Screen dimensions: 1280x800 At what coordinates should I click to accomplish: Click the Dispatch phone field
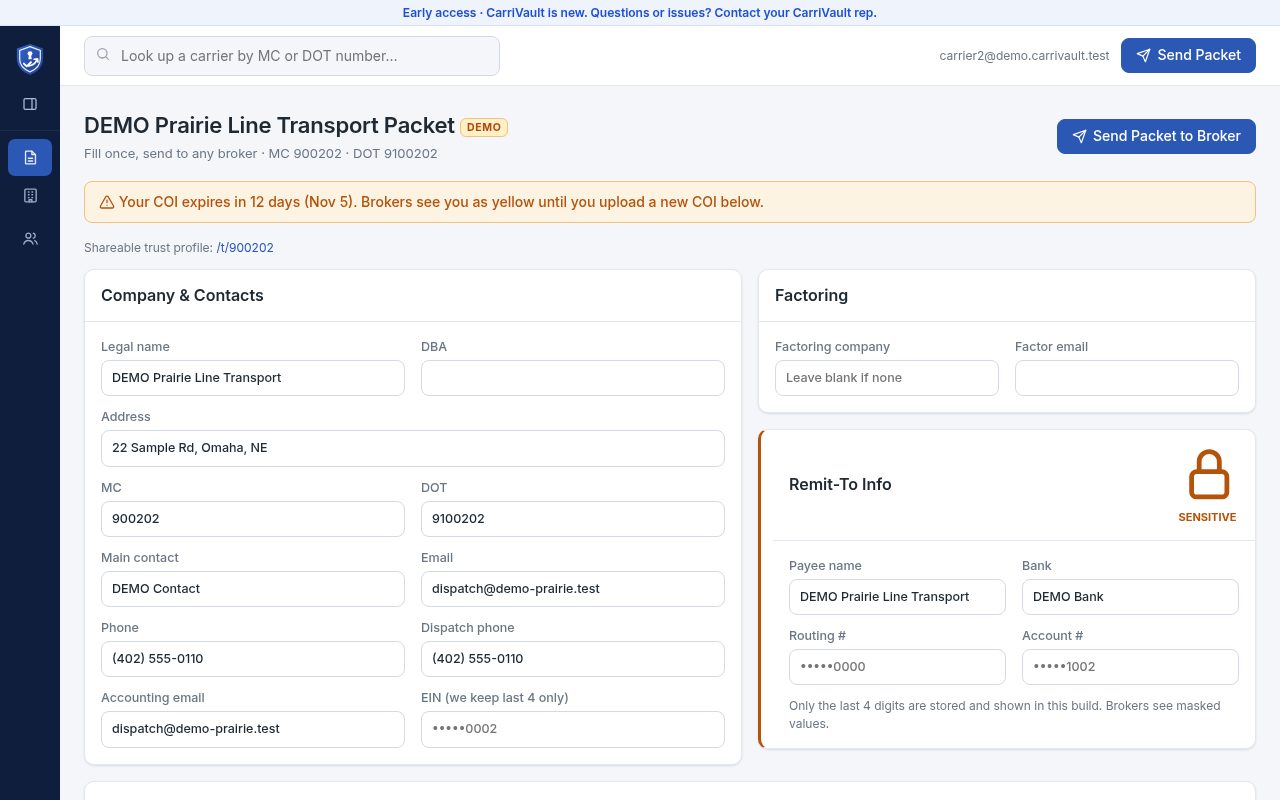point(573,659)
